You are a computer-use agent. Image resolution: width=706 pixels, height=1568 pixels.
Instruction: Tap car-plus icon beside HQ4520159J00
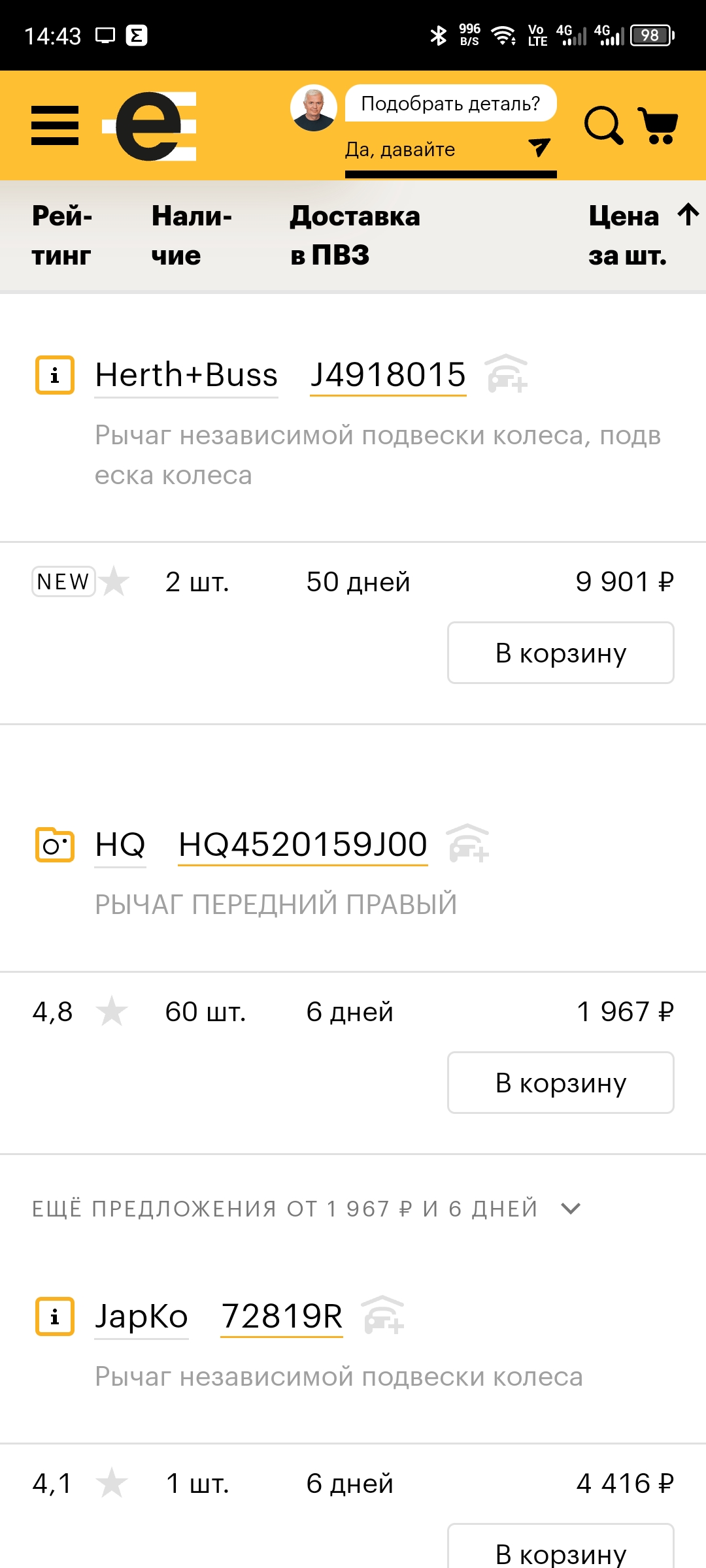pyautogui.click(x=468, y=843)
